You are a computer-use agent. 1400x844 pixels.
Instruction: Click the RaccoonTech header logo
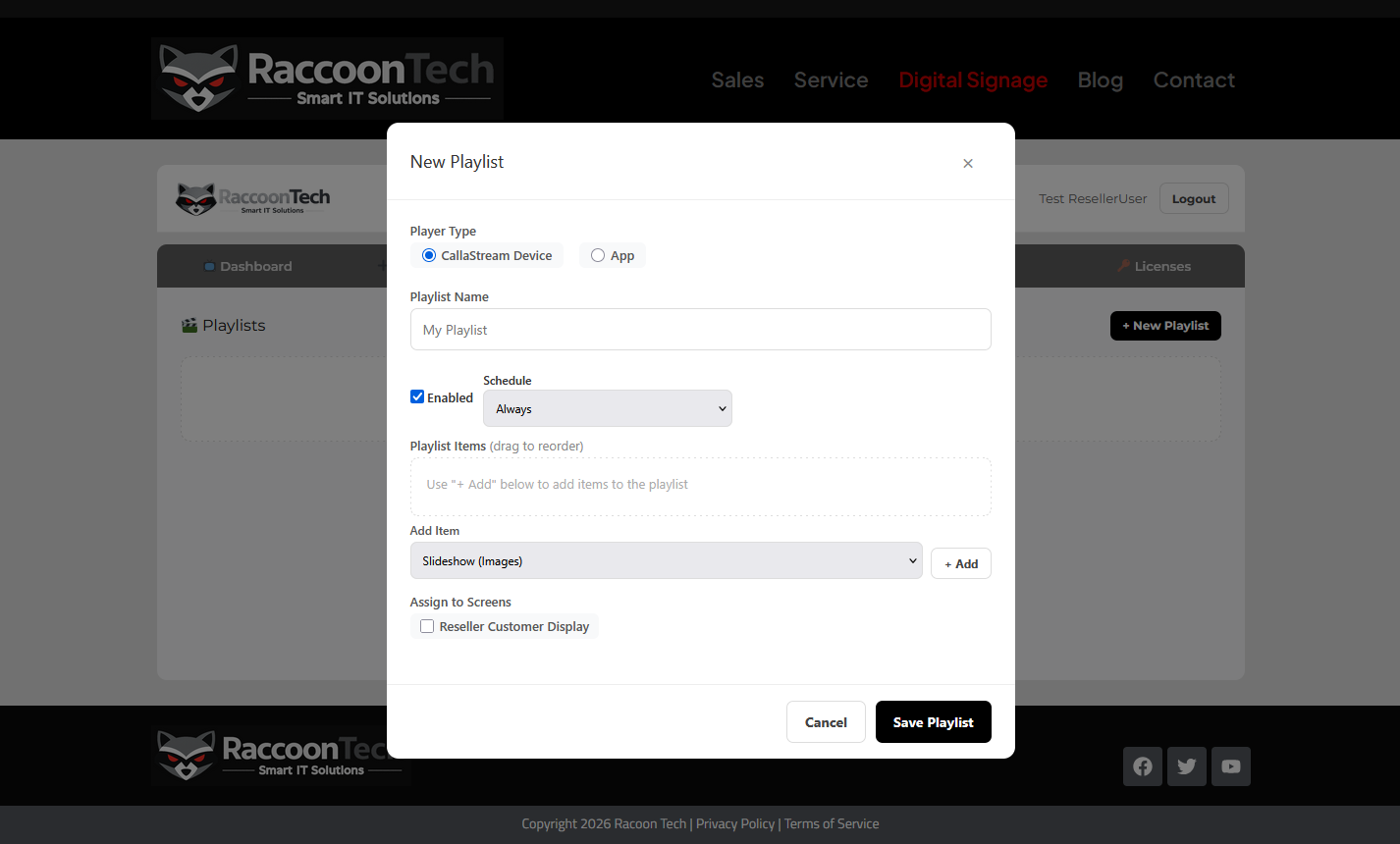[x=327, y=79]
